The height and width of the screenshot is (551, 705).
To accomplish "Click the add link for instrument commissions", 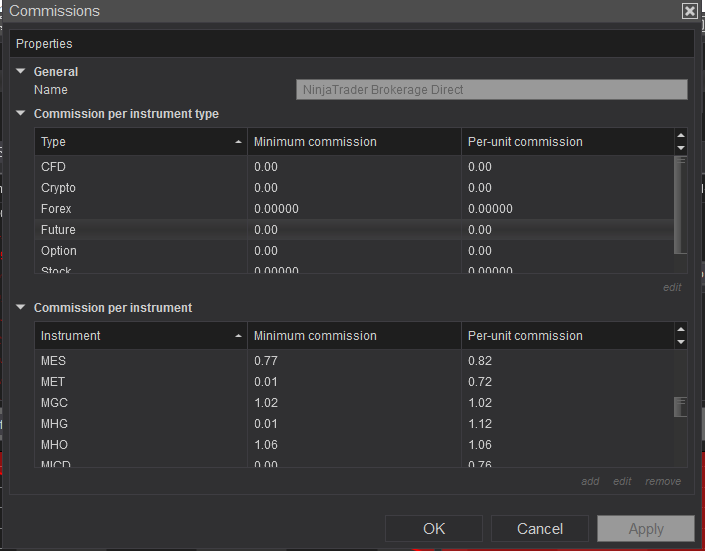I will (590, 482).
